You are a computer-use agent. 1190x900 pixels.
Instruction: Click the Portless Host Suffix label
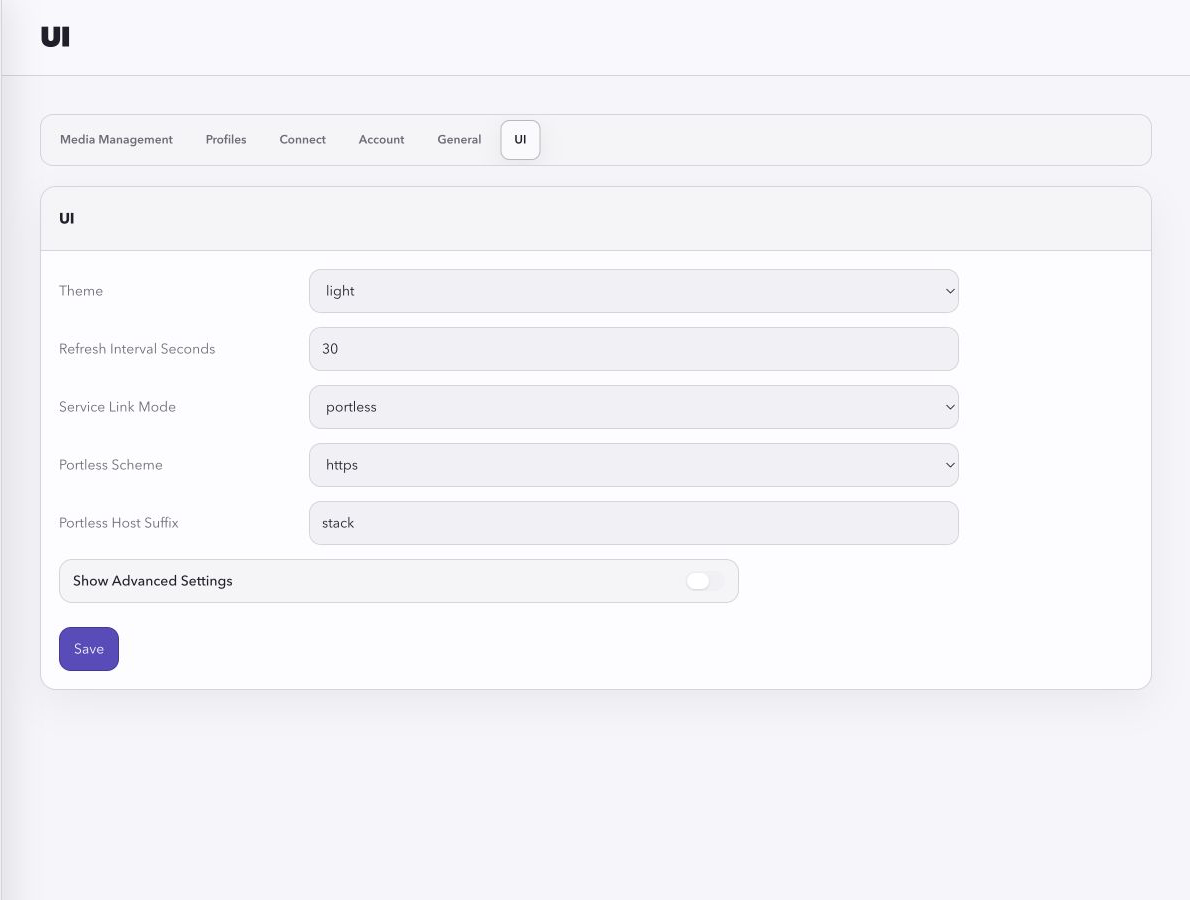118,523
